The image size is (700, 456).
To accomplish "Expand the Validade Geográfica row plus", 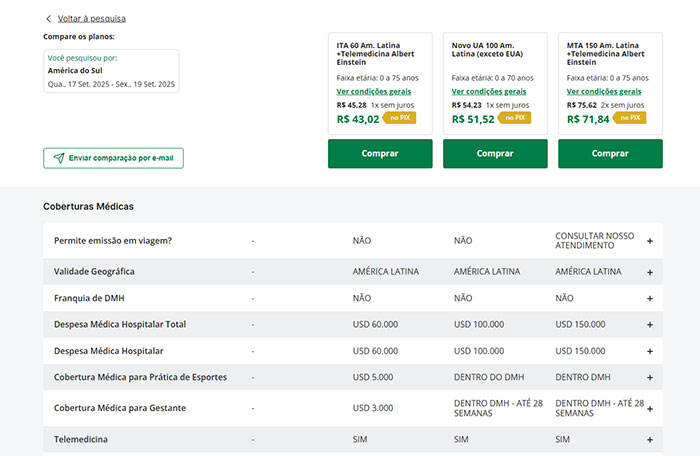I will click(650, 272).
